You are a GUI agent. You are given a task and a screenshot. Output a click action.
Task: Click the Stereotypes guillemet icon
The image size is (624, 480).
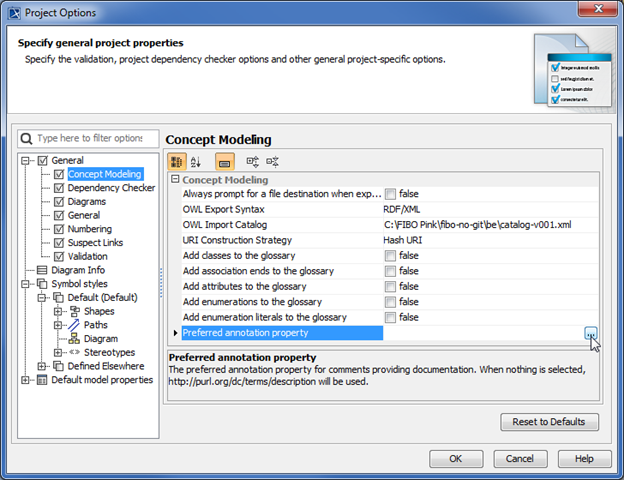tap(74, 352)
